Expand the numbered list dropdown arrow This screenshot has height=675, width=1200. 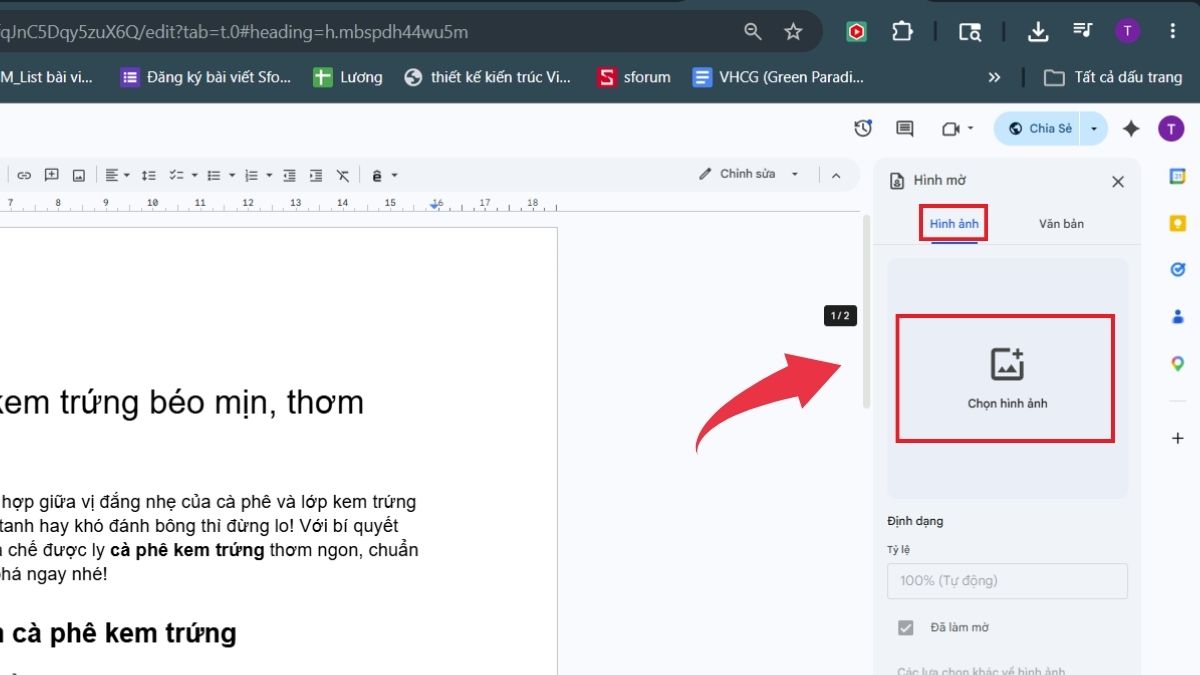pos(269,175)
